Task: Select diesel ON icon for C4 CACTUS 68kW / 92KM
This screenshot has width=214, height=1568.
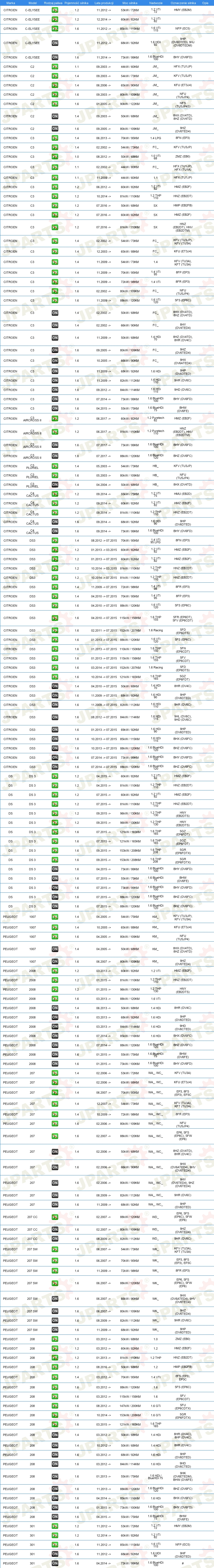Action: point(55,522)
